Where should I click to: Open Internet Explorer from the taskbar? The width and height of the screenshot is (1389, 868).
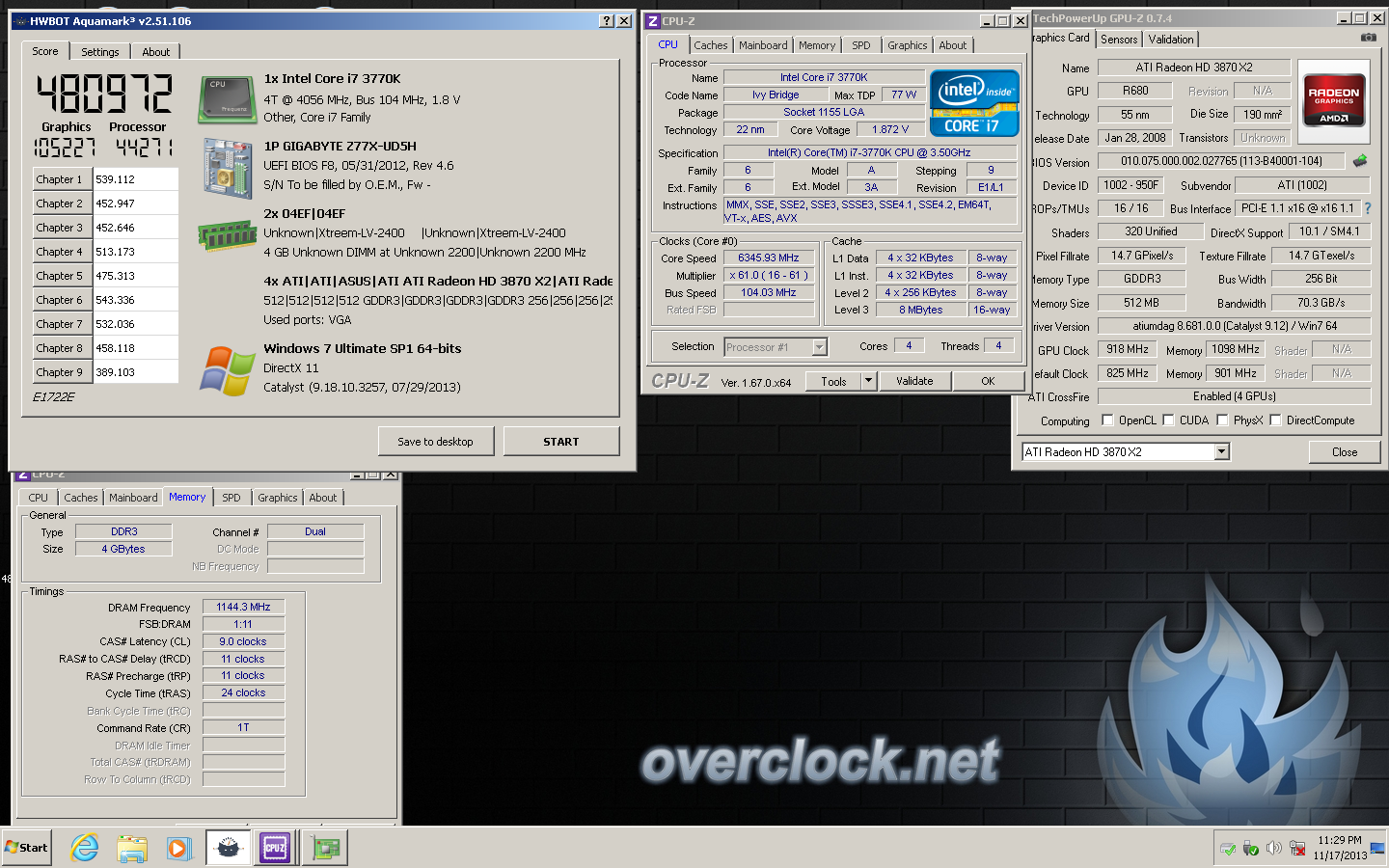click(x=85, y=848)
